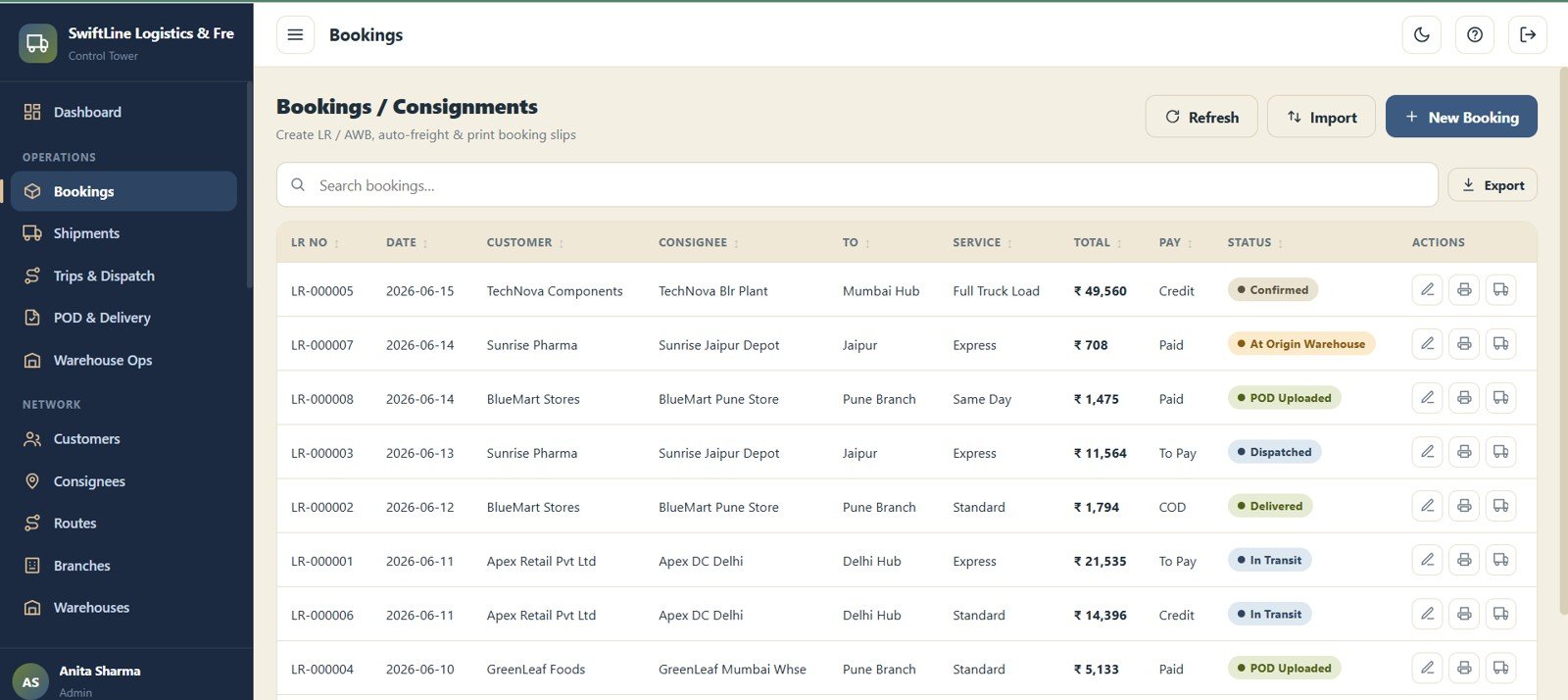Export the bookings list
The width and height of the screenshot is (1568, 700).
[1493, 185]
